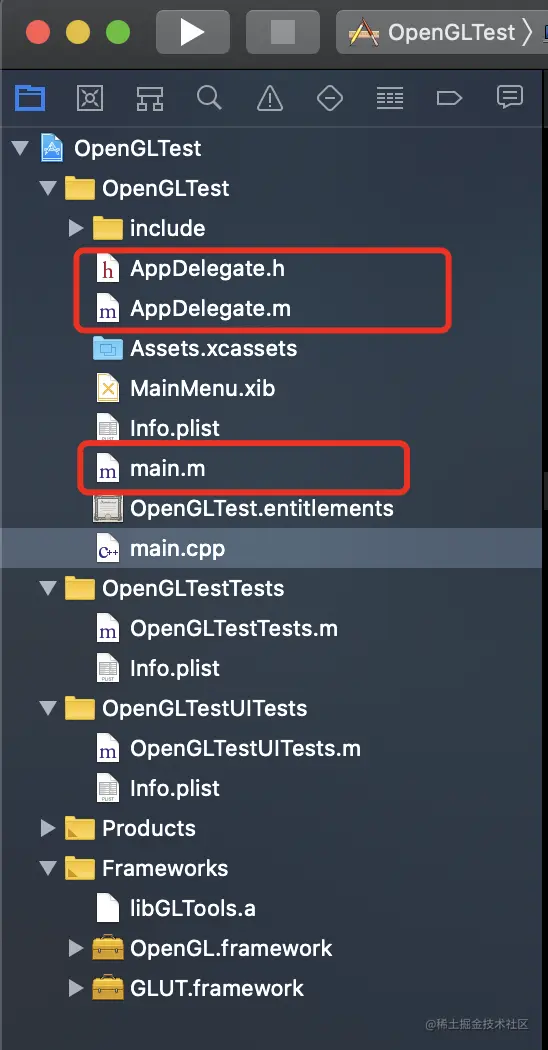Open the Test navigator diamond icon

[x=329, y=98]
